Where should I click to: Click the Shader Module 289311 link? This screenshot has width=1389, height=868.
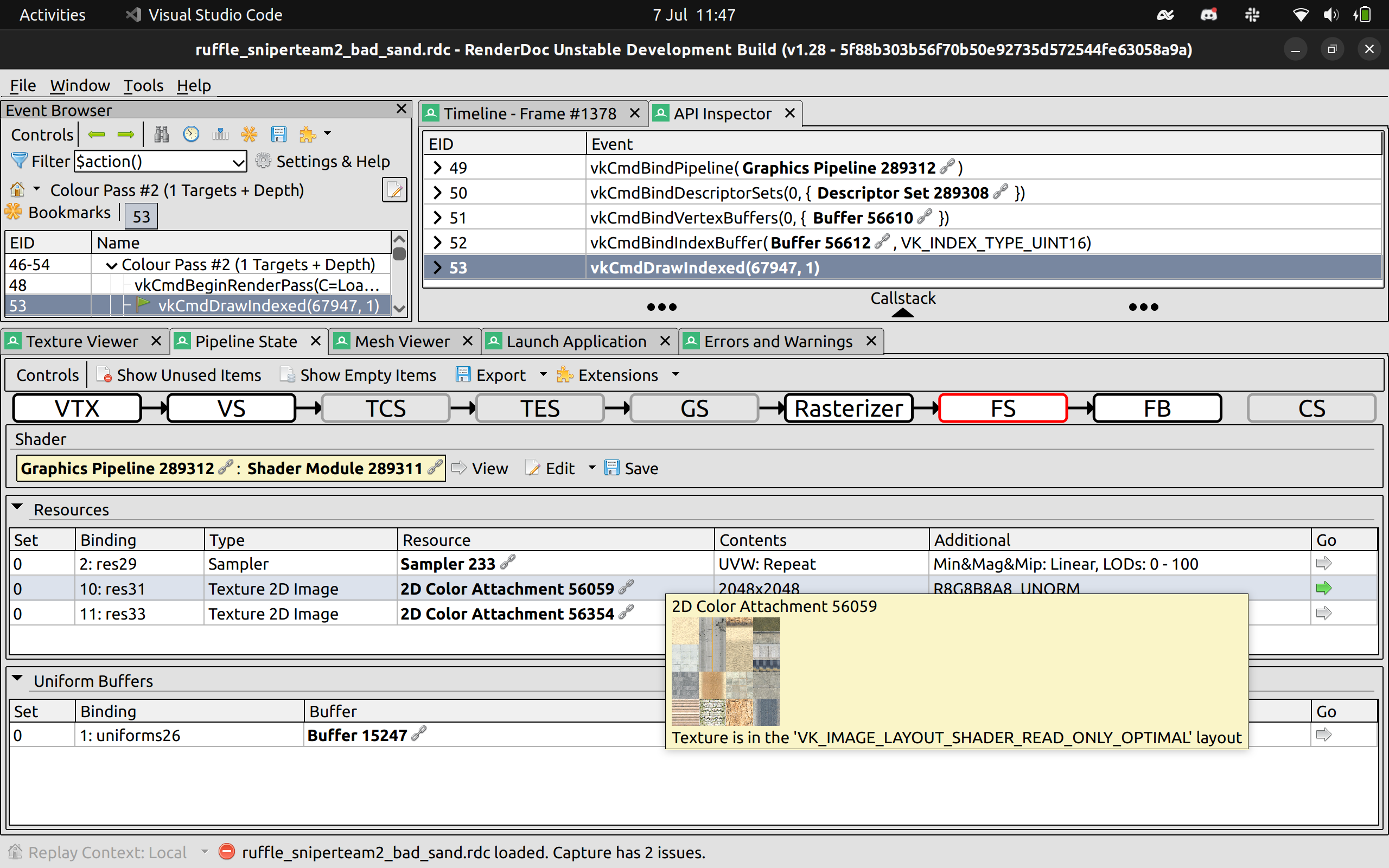tap(339, 468)
